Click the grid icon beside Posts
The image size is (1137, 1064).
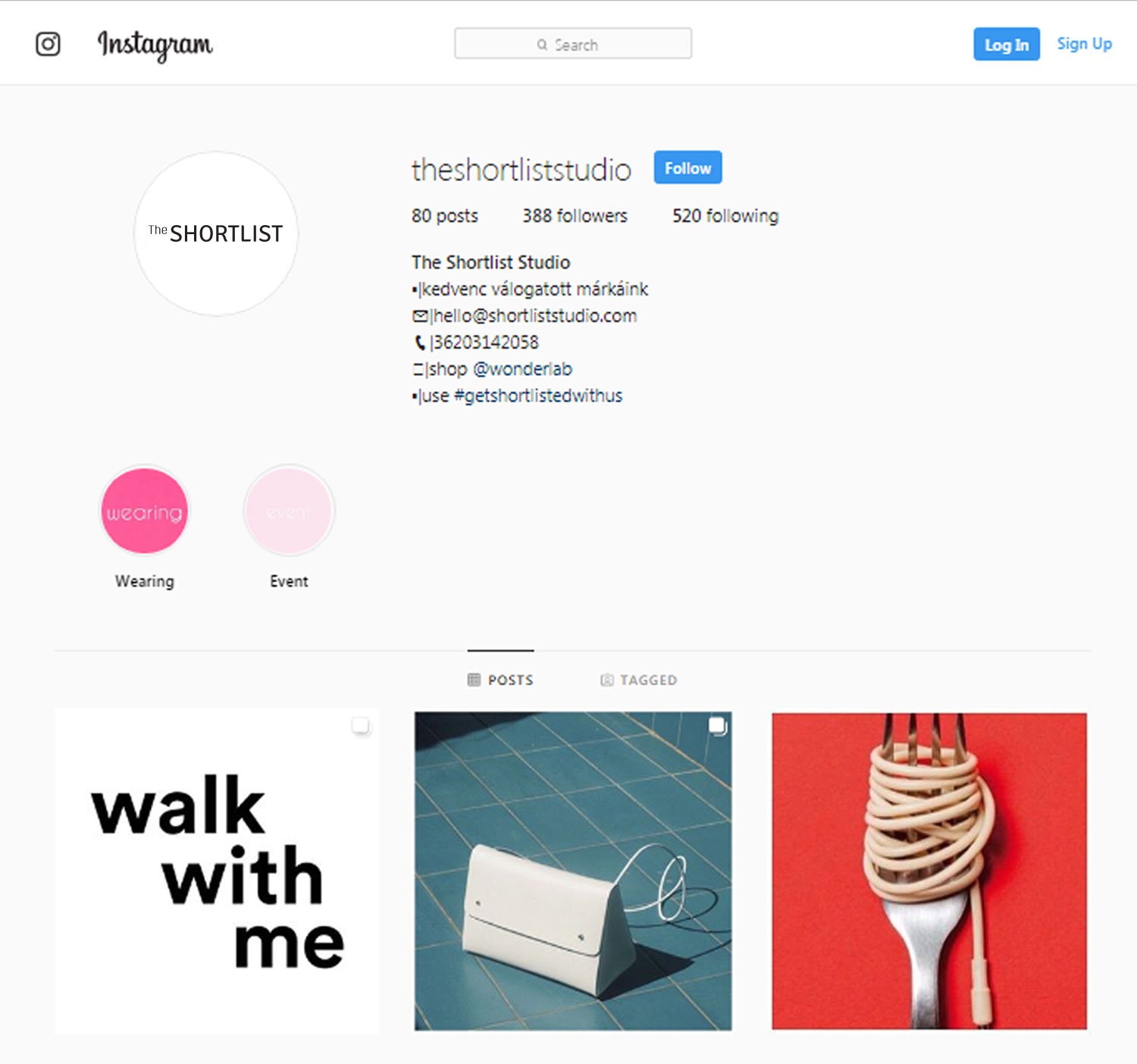(474, 680)
